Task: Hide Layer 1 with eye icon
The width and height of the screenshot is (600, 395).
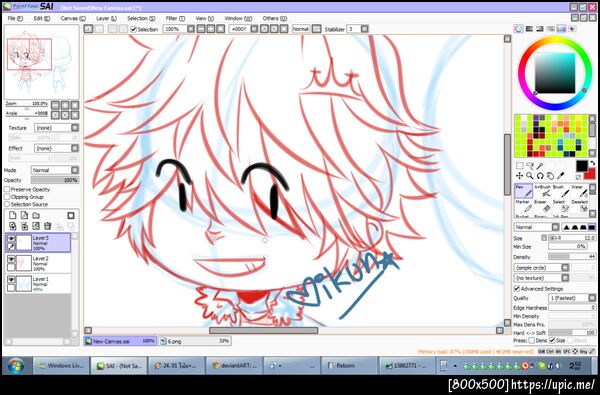Action: click(x=11, y=279)
